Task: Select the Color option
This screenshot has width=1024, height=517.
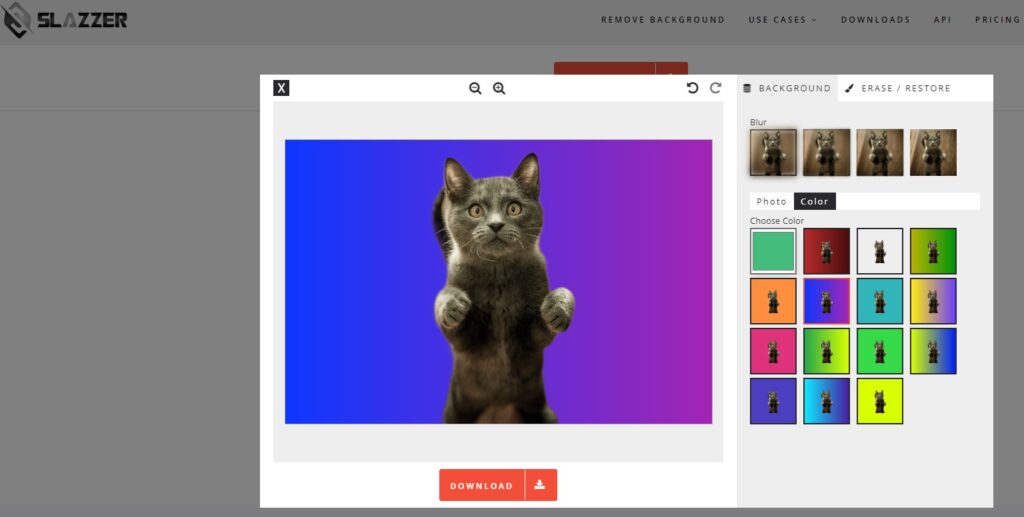Action: pyautogui.click(x=814, y=202)
